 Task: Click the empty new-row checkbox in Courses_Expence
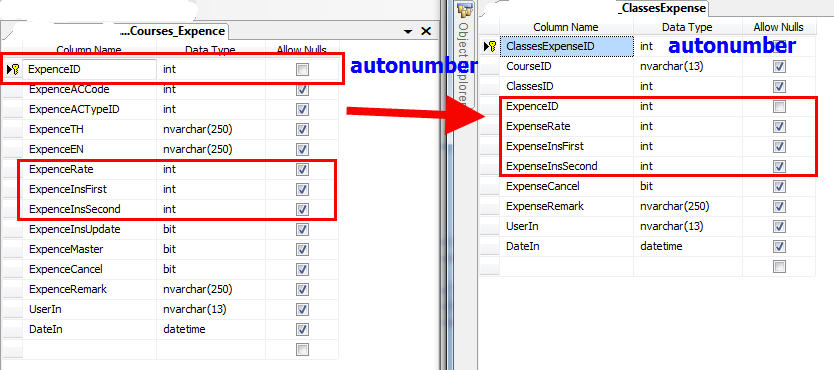pyautogui.click(x=302, y=350)
